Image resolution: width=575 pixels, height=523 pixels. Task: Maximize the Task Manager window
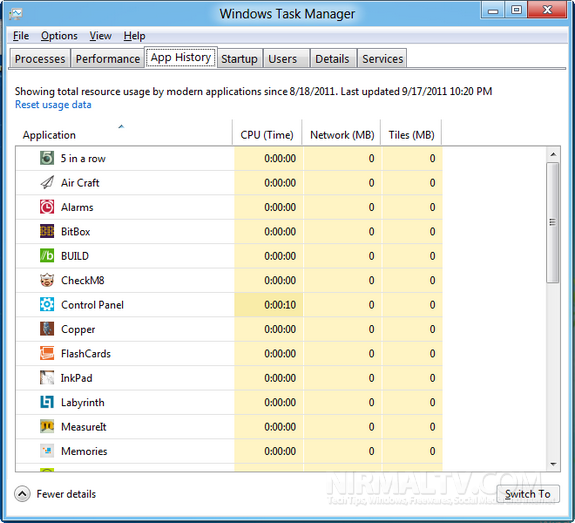[516, 10]
